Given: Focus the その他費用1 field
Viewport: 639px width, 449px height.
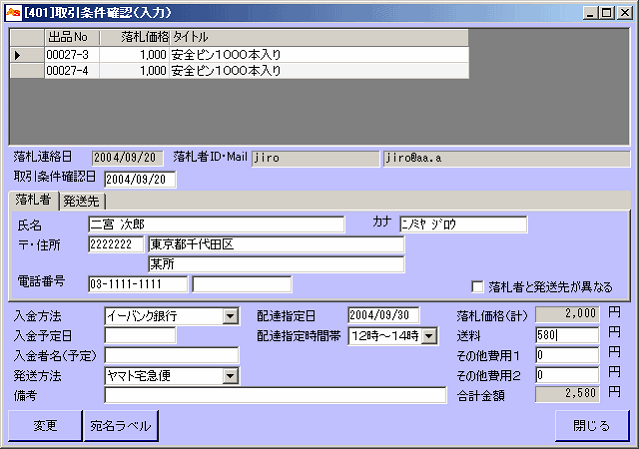Looking at the screenshot, I should [x=567, y=355].
